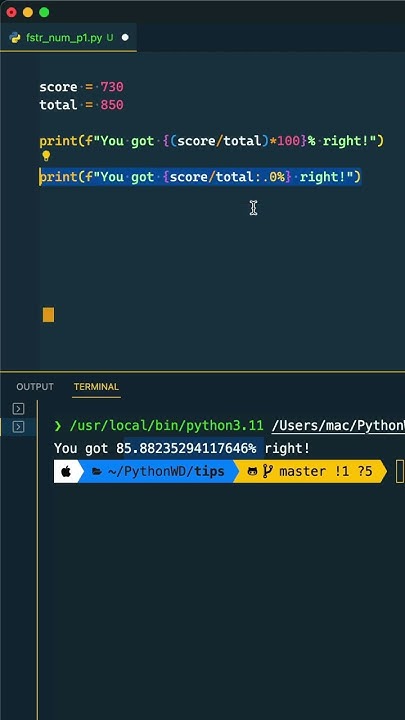The height and width of the screenshot is (720, 405).
Task: Click the GitHub cat icon in the prompt
Action: click(253, 471)
